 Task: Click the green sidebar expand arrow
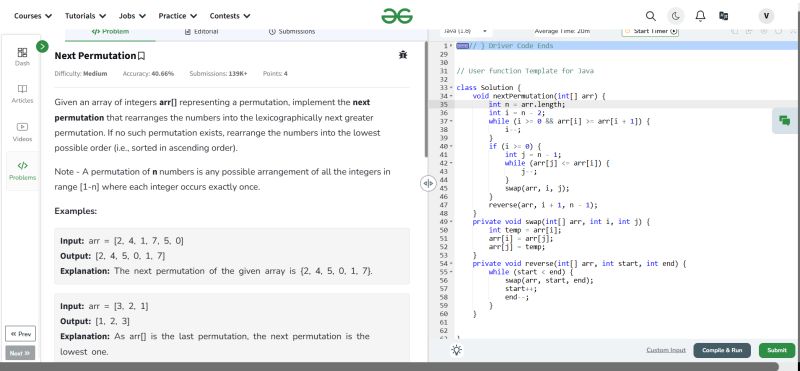tap(42, 46)
